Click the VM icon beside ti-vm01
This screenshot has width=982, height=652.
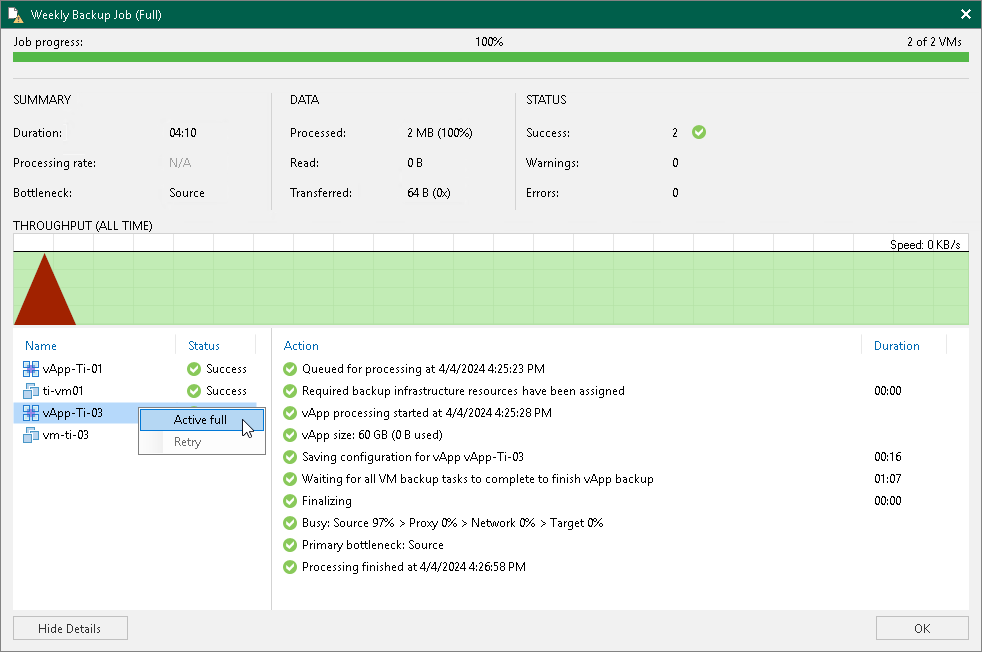tap(31, 390)
